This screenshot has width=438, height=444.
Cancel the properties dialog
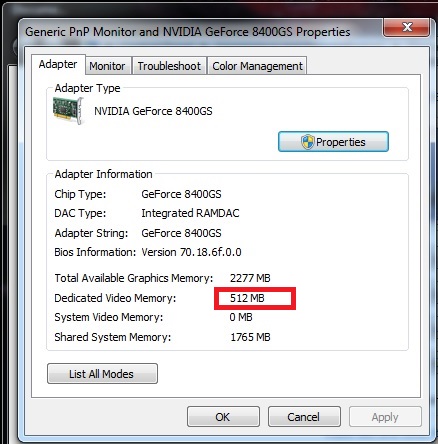point(304,417)
